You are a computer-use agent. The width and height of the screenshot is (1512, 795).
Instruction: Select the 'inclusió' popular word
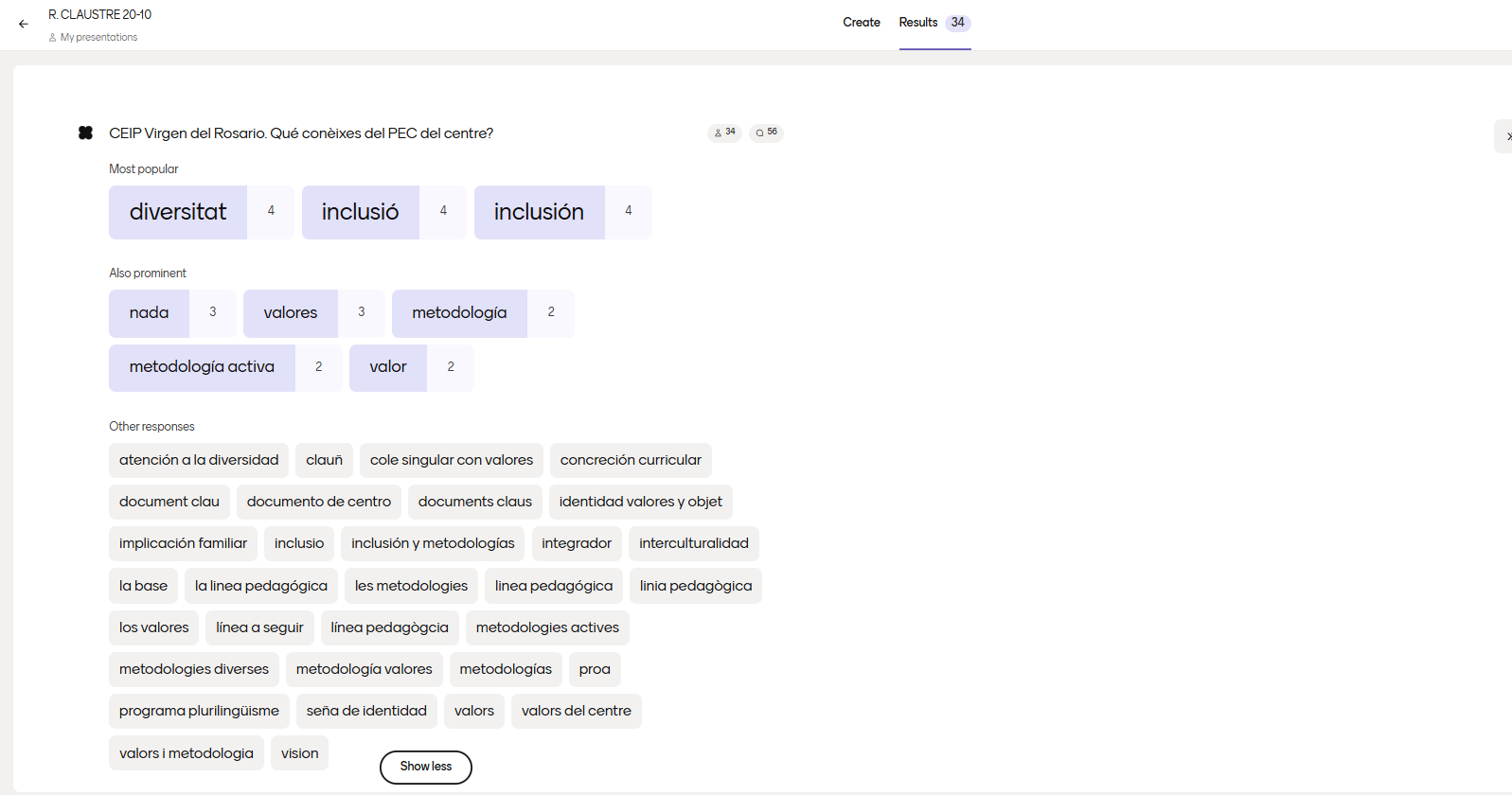tap(360, 212)
